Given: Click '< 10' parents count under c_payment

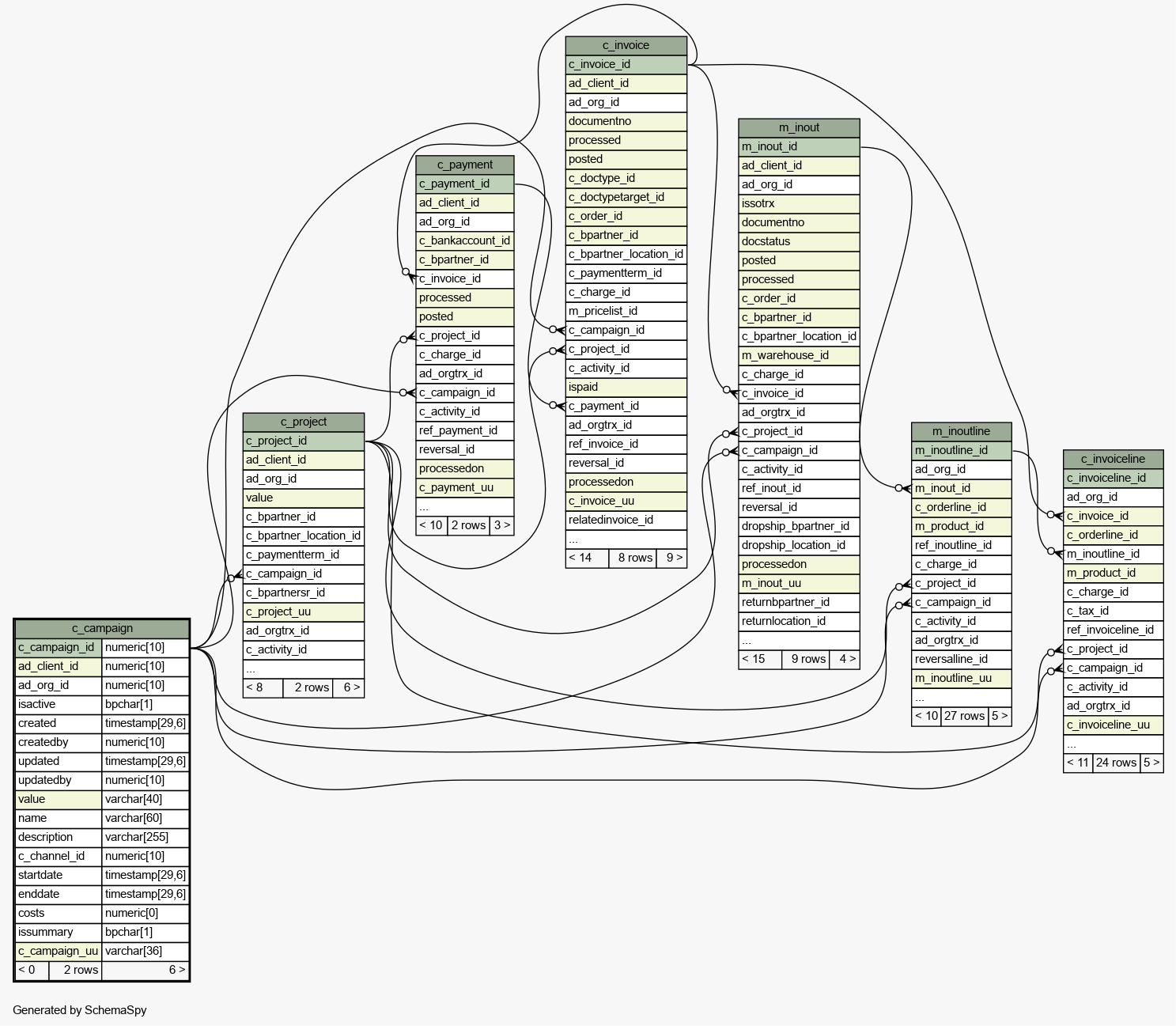Looking at the screenshot, I should (x=431, y=525).
